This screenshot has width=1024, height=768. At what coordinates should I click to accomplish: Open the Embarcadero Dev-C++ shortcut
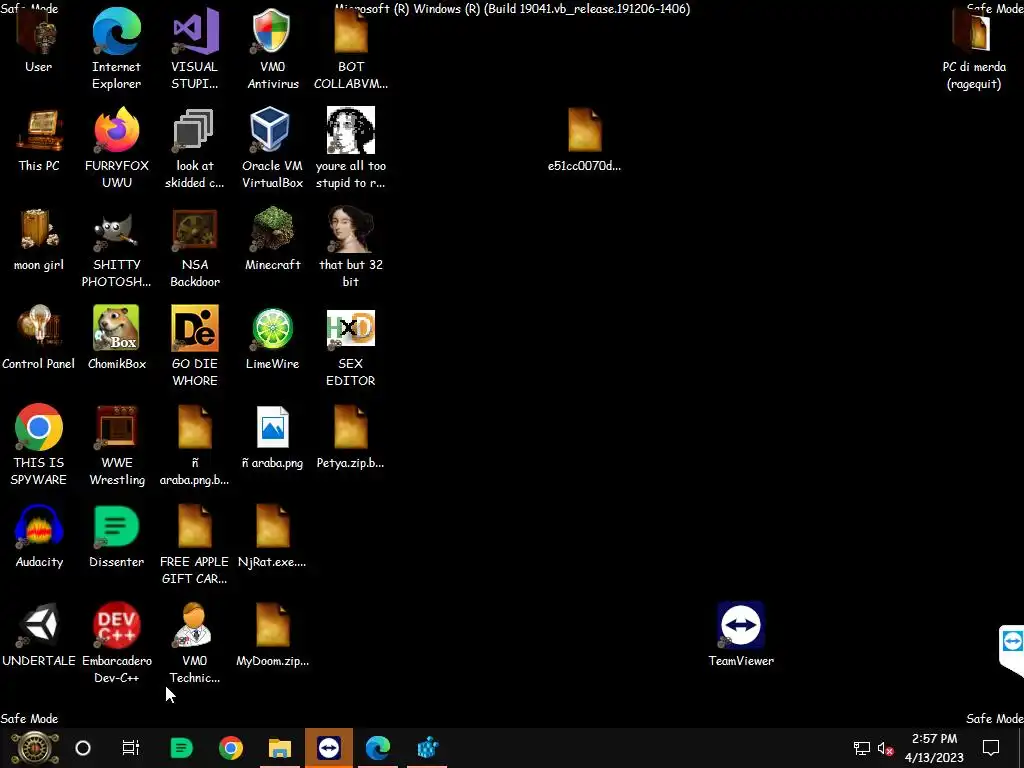click(x=116, y=625)
